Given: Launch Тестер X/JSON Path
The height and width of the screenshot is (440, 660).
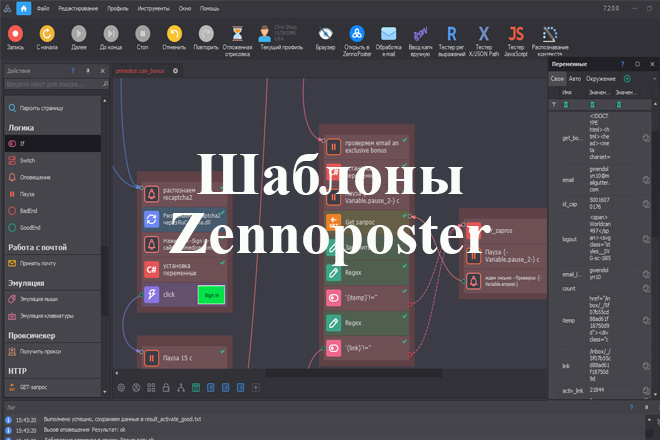Looking at the screenshot, I should [484, 40].
